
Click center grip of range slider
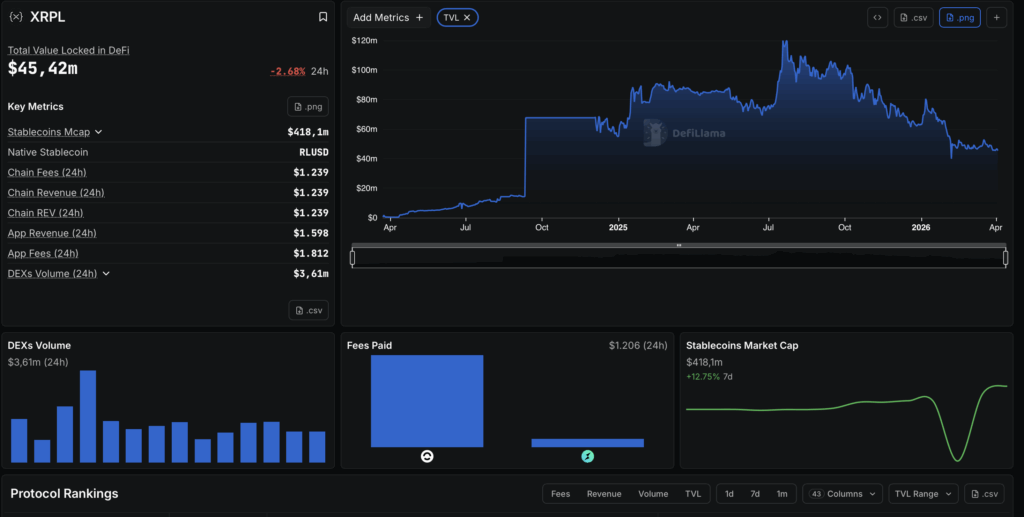click(679, 245)
